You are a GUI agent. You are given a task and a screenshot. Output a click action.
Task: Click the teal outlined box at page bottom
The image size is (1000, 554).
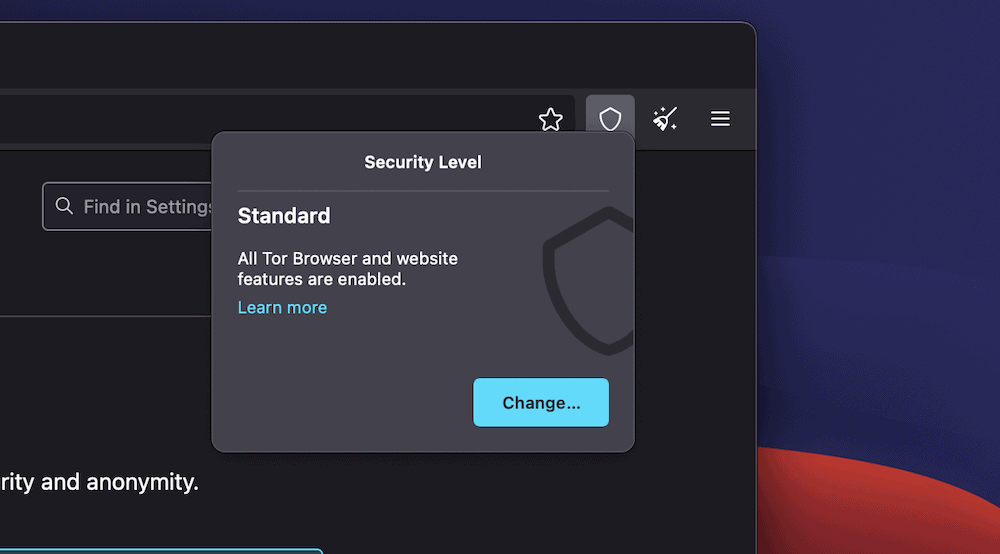pos(160,550)
